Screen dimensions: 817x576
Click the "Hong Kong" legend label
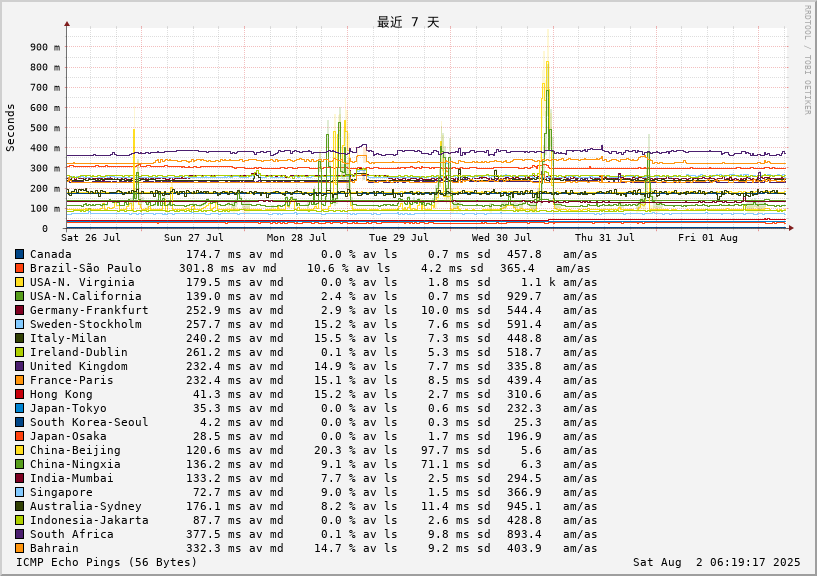[x=61, y=395]
